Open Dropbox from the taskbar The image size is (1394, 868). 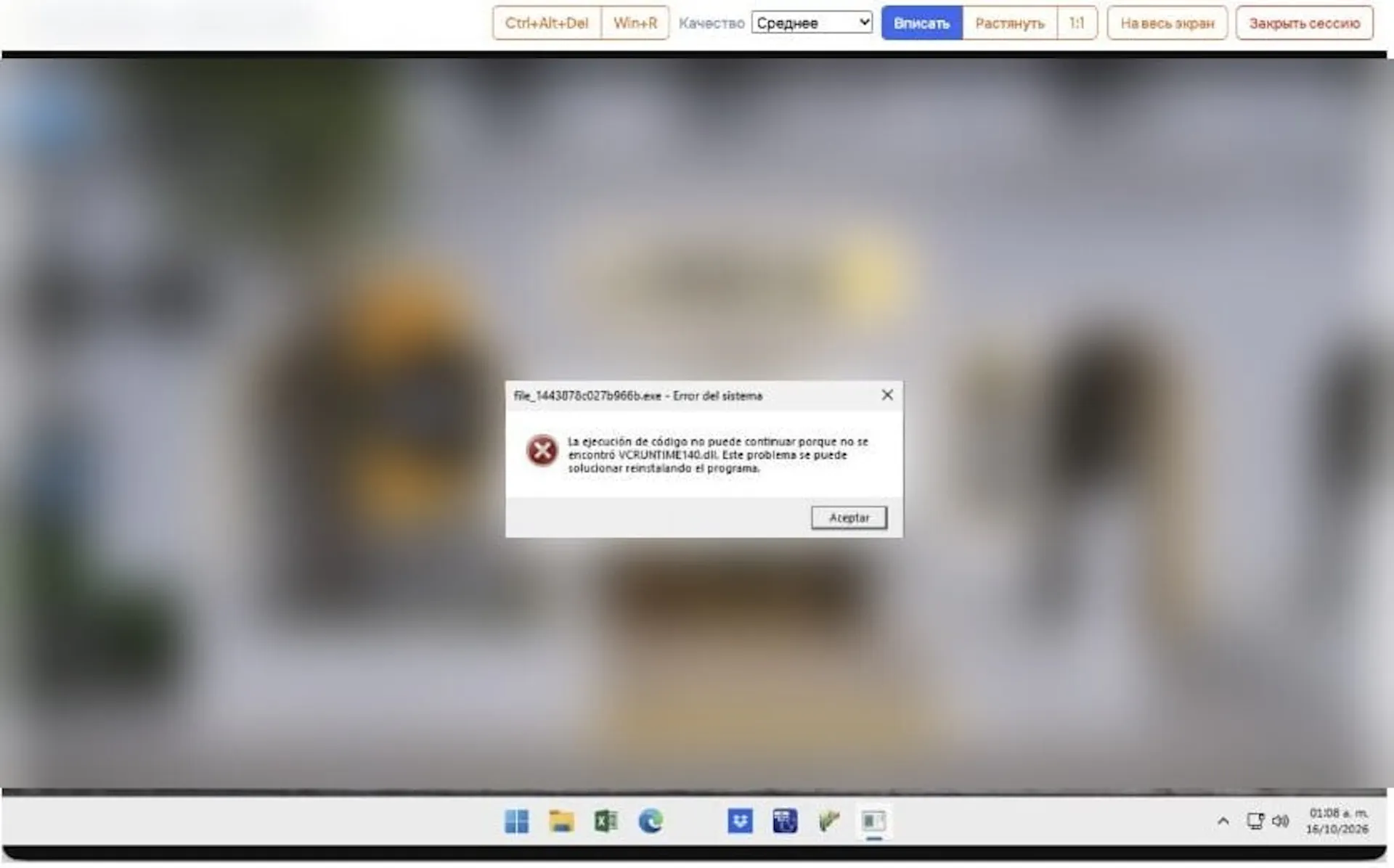pyautogui.click(x=740, y=821)
